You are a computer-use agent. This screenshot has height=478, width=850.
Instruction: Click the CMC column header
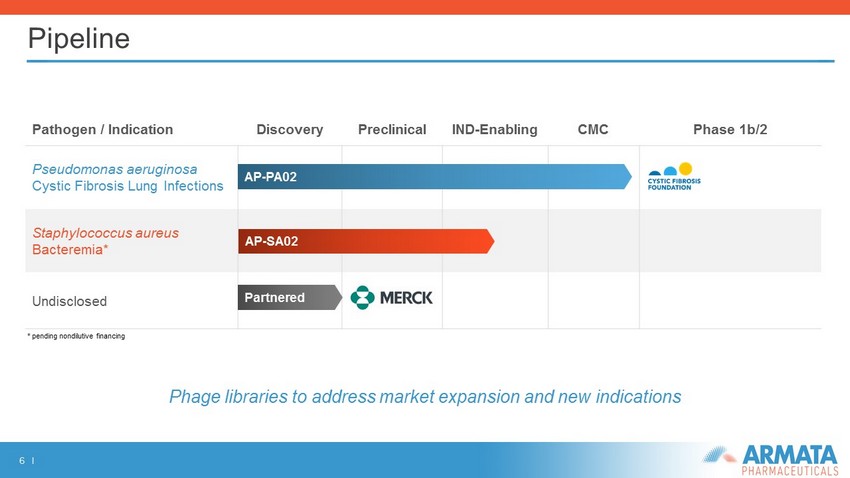593,130
